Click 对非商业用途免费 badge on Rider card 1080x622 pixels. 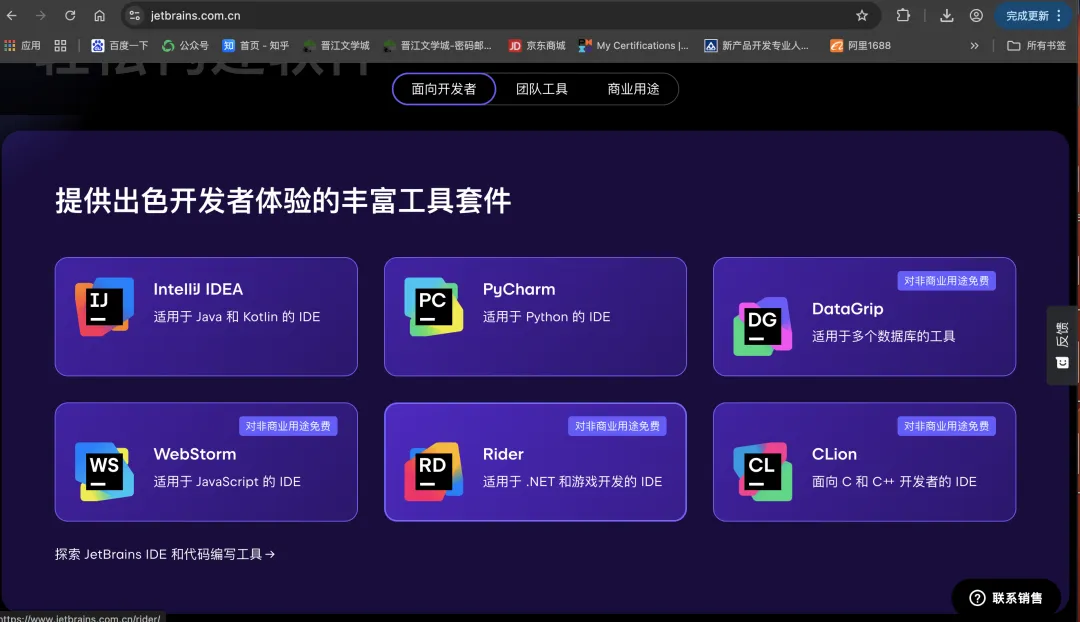click(x=617, y=426)
